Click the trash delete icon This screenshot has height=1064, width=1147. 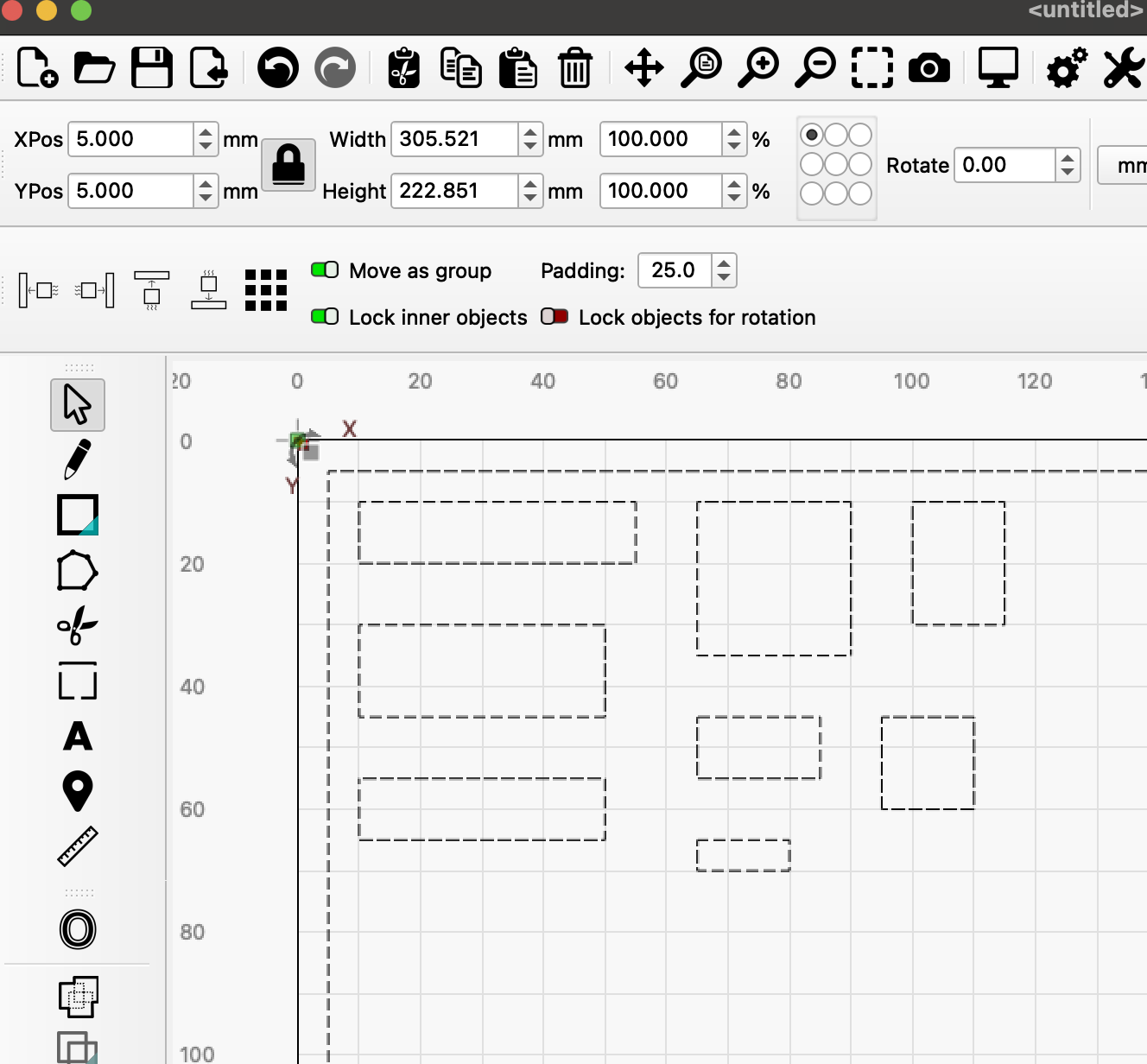574,67
